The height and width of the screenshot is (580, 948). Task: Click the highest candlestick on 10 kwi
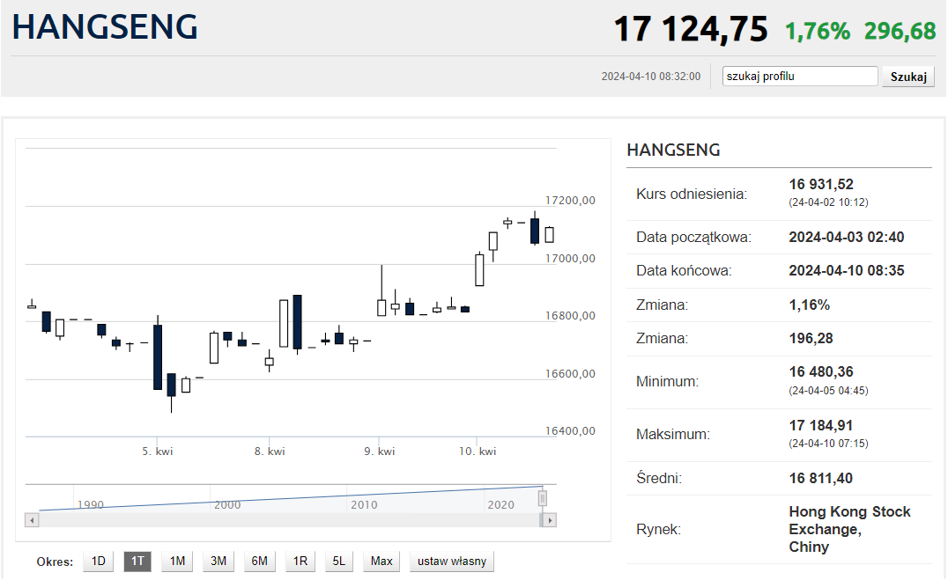(x=535, y=228)
